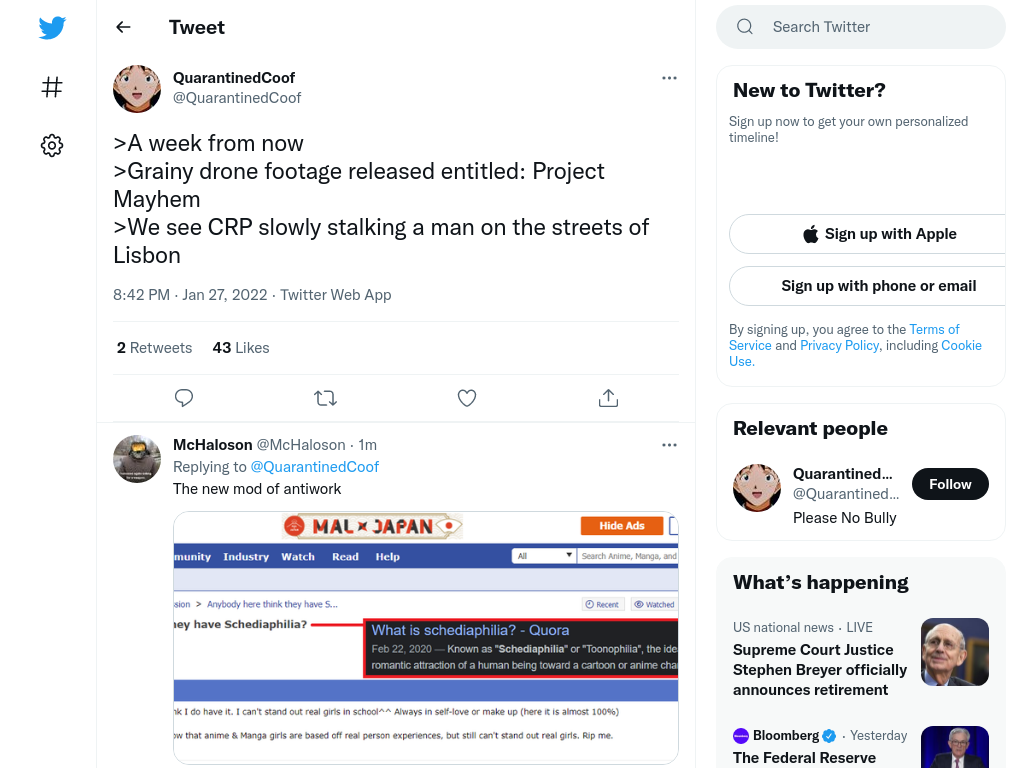Open the Privacy Policy link
The image size is (1024, 768).
tap(839, 345)
